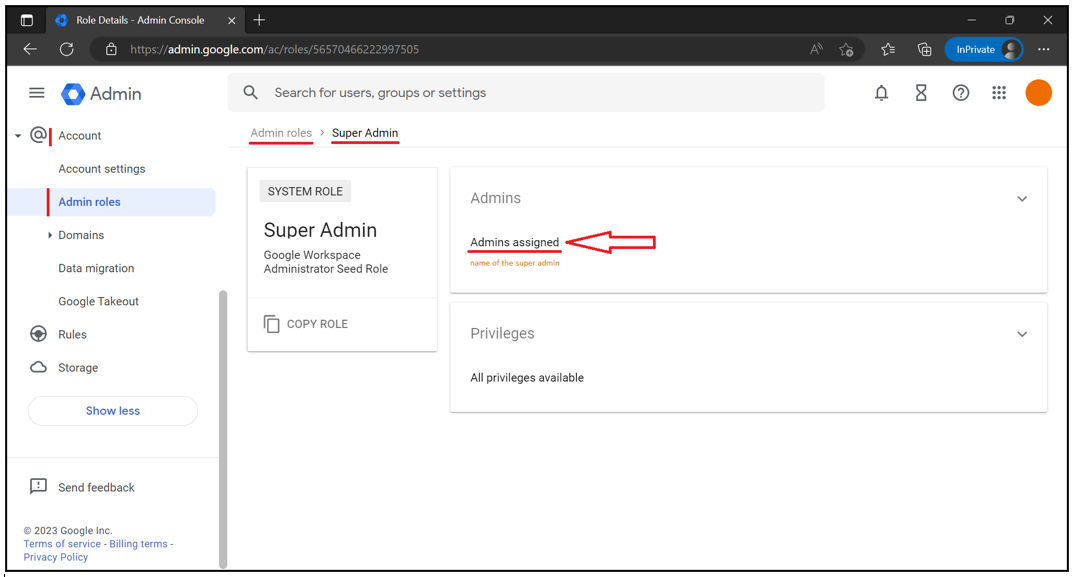Click the Admins panel heading
1076x577 pixels.
pyautogui.click(x=495, y=198)
